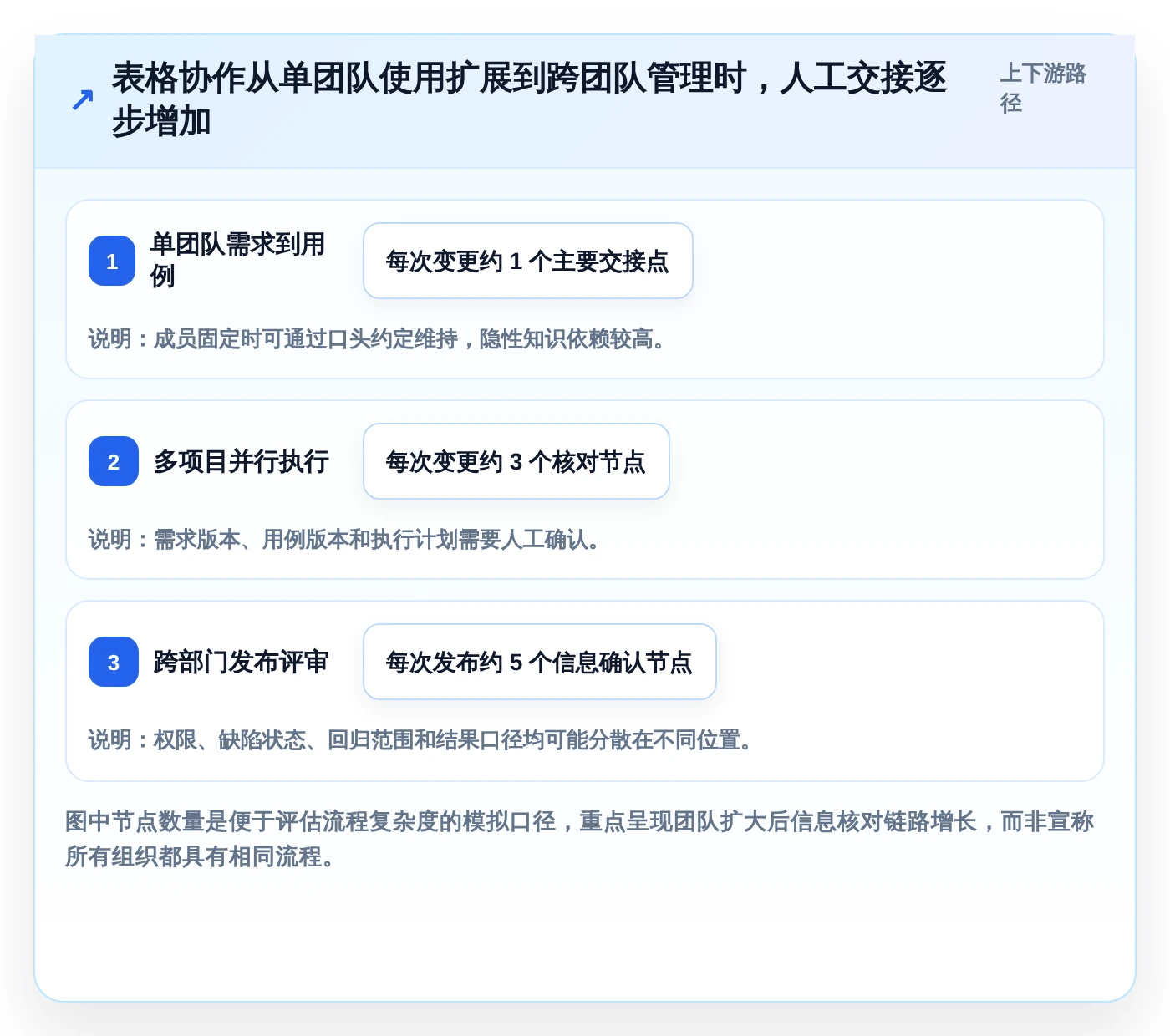The width and height of the screenshot is (1170, 1036).
Task: Click the note starting with 说明：权限、缺陷状态
Action: pyautogui.click(x=420, y=740)
